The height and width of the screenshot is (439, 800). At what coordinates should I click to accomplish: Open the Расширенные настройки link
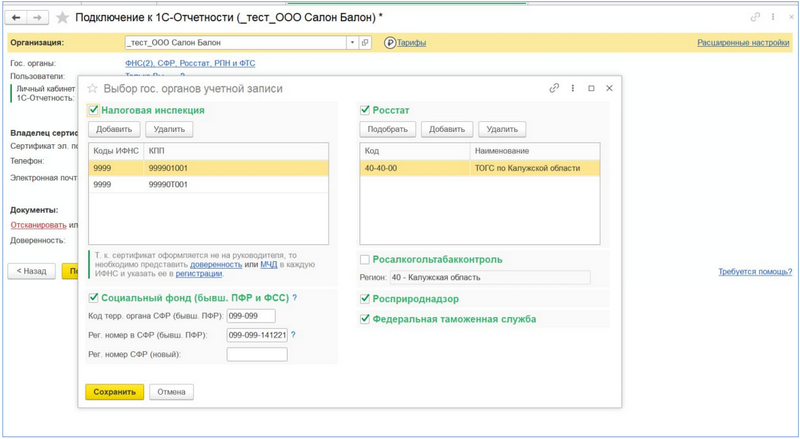pos(743,43)
